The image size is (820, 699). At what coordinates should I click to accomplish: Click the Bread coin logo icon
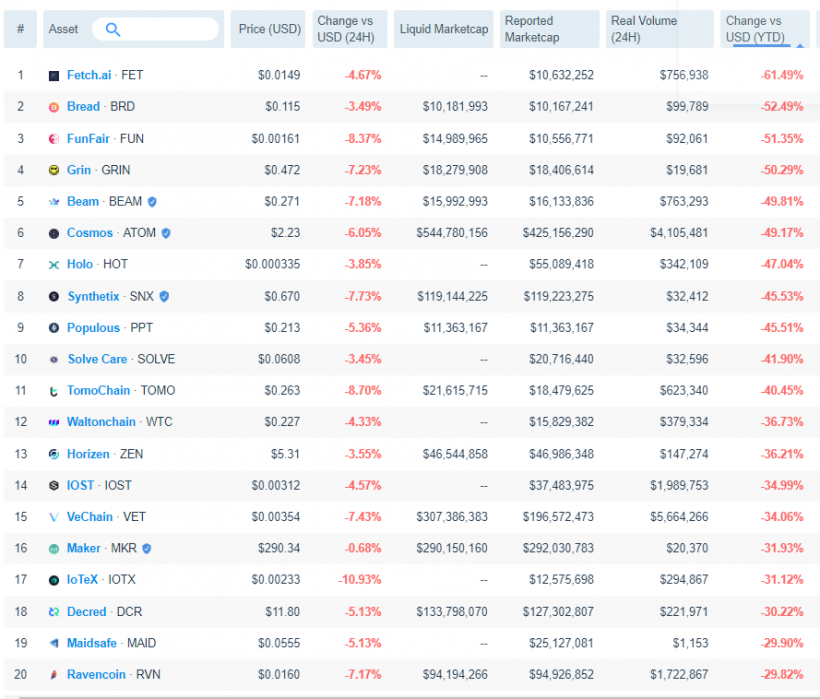pyautogui.click(x=54, y=107)
